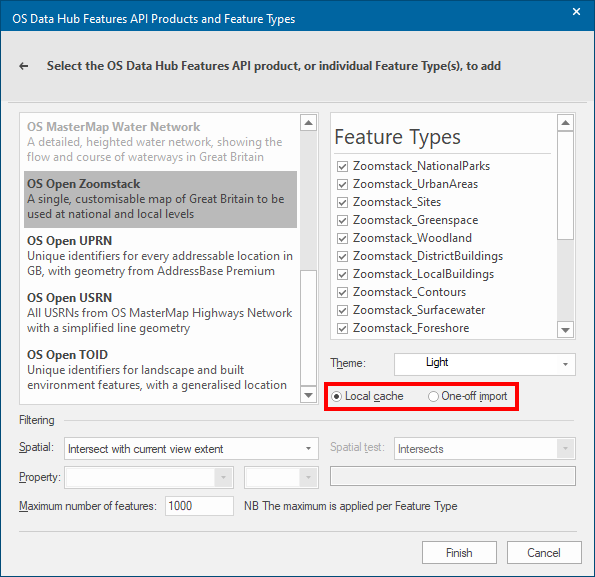
Task: Uncheck Zoomstack_NationalParks feature type
Action: click(x=342, y=166)
